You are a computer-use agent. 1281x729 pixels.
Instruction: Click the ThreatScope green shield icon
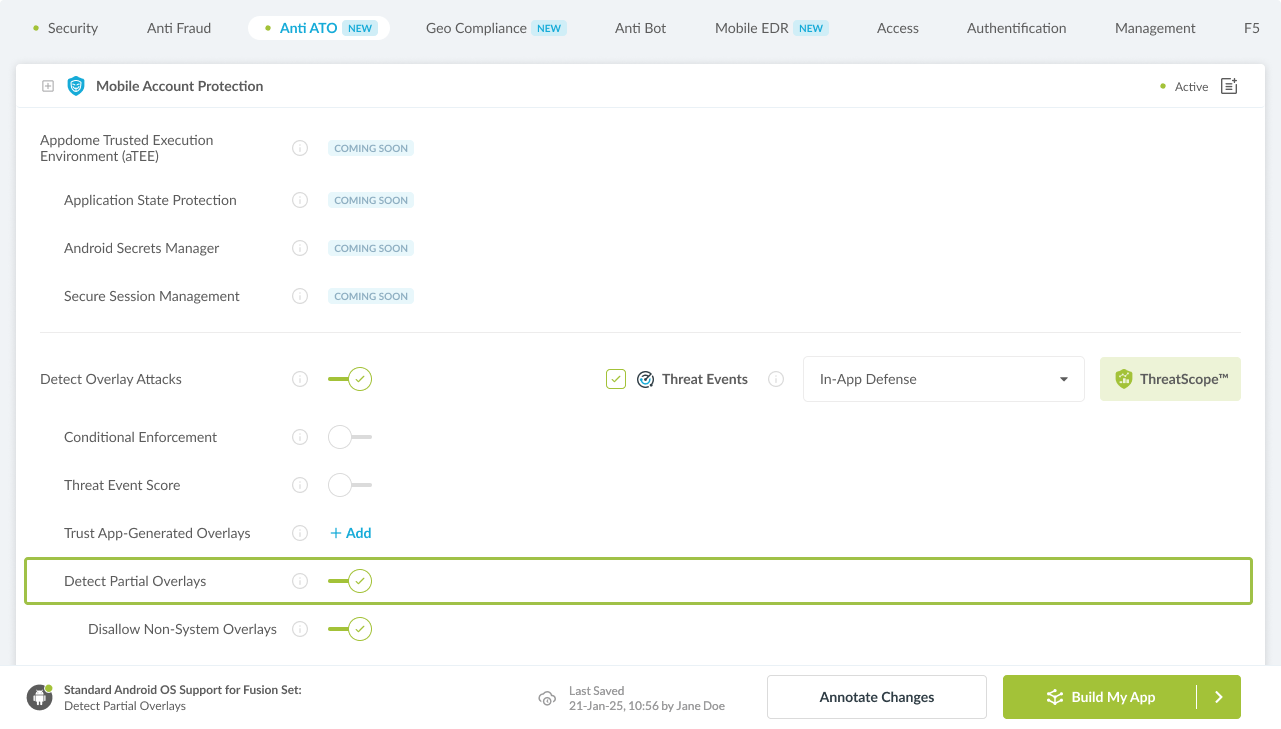click(1124, 379)
